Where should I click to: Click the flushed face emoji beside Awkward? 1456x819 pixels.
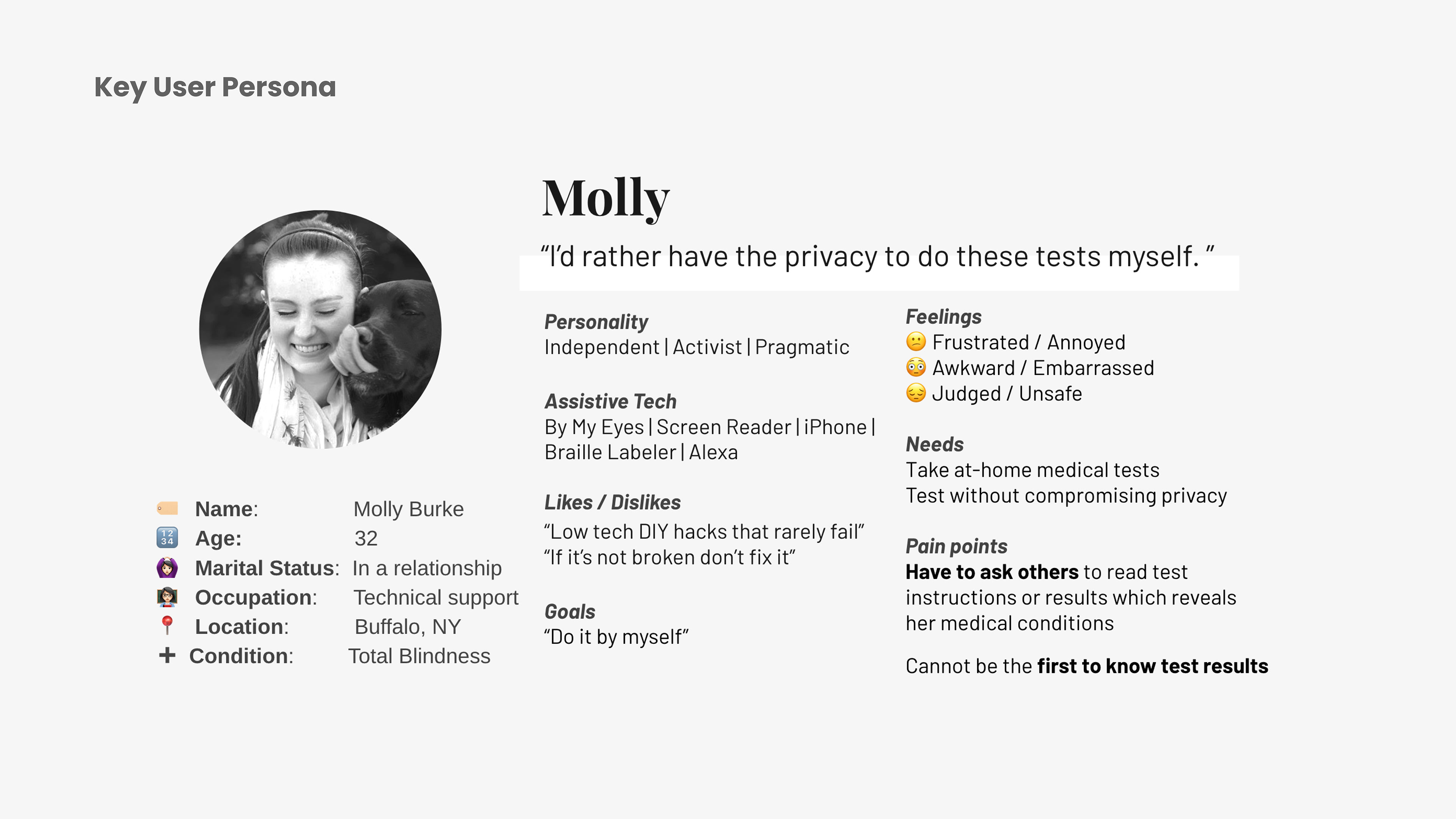tap(916, 367)
